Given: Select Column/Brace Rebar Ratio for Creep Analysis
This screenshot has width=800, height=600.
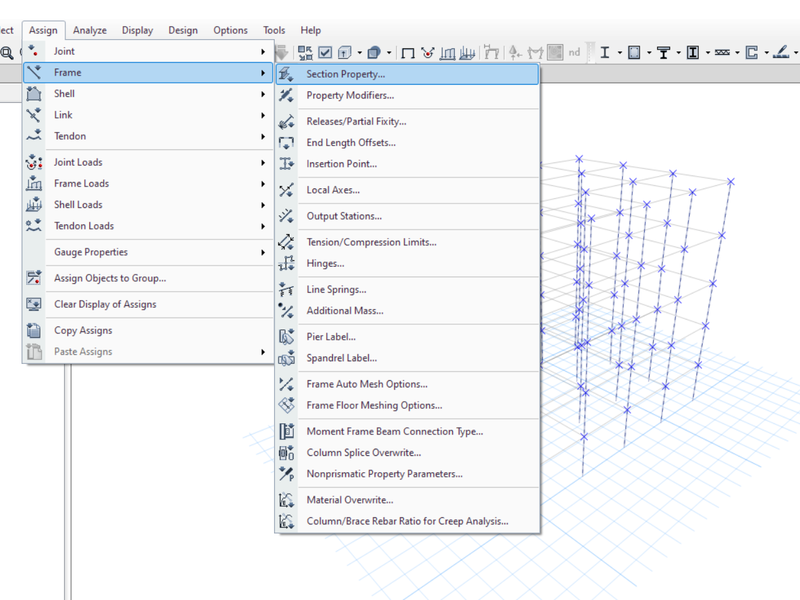Looking at the screenshot, I should click(407, 521).
